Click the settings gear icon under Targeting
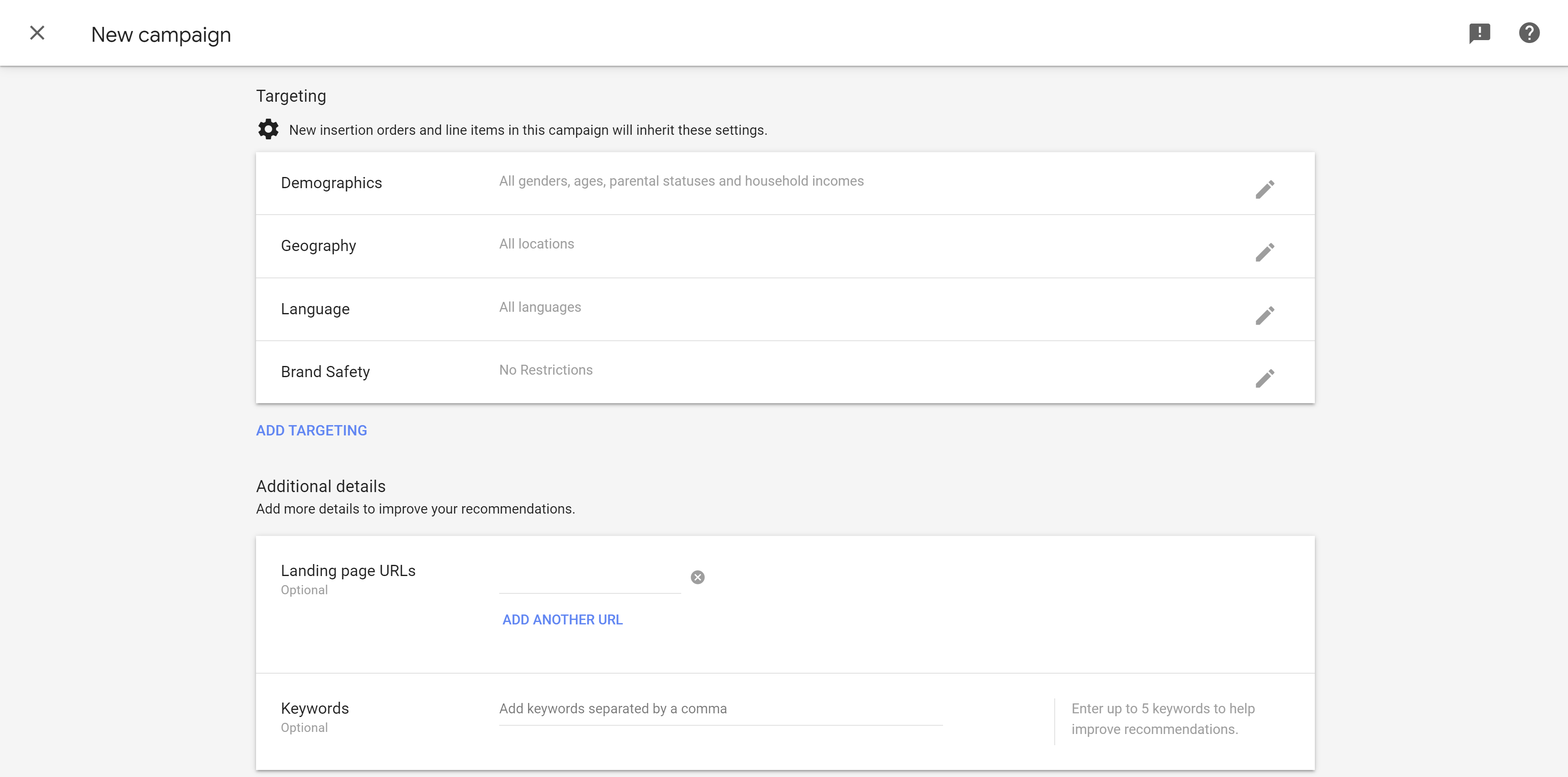1568x777 pixels. tap(268, 129)
